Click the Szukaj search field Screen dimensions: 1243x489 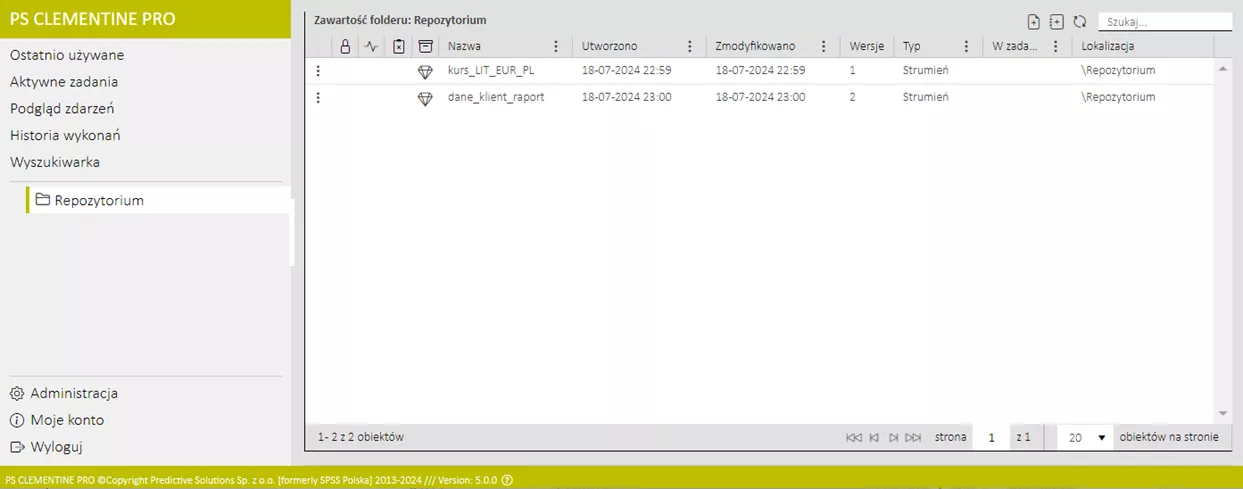click(x=1163, y=21)
